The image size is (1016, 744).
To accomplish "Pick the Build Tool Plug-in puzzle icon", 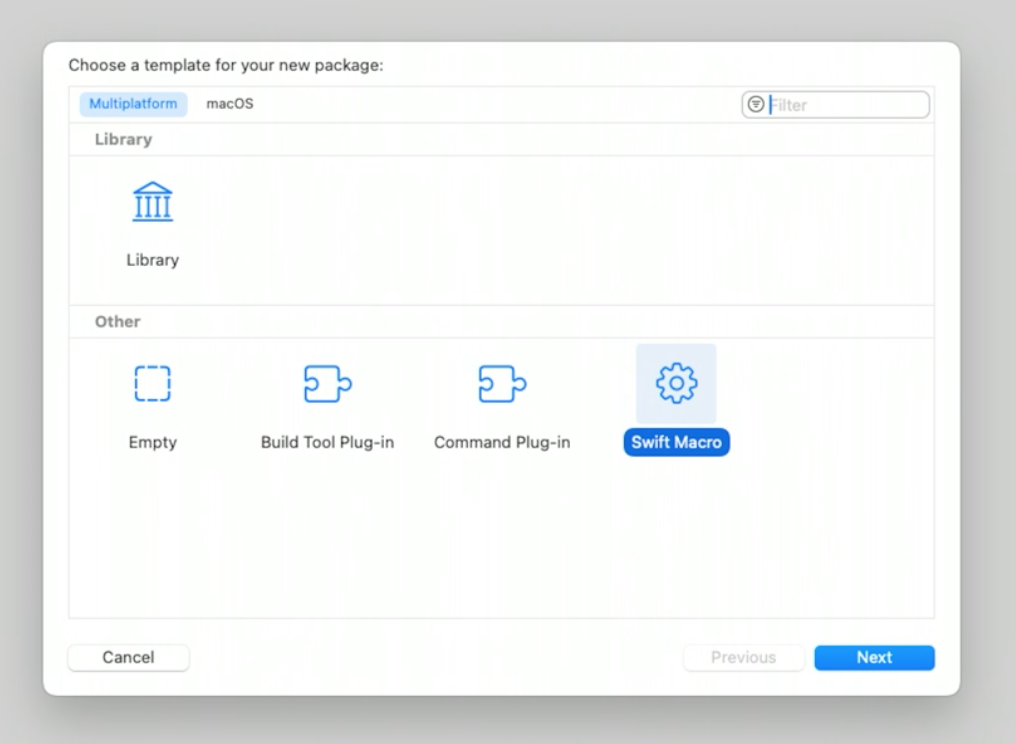I will 327,384.
